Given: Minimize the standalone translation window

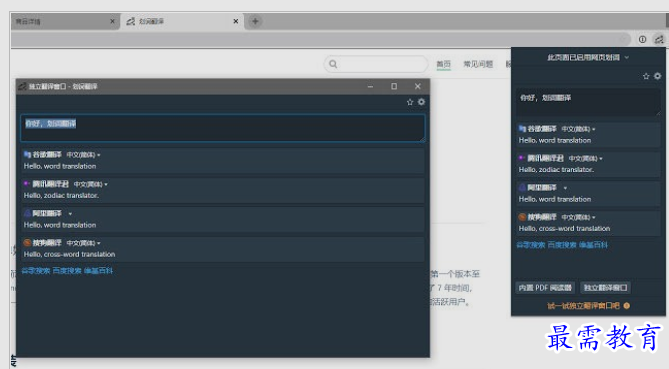Looking at the screenshot, I should coord(370,86).
